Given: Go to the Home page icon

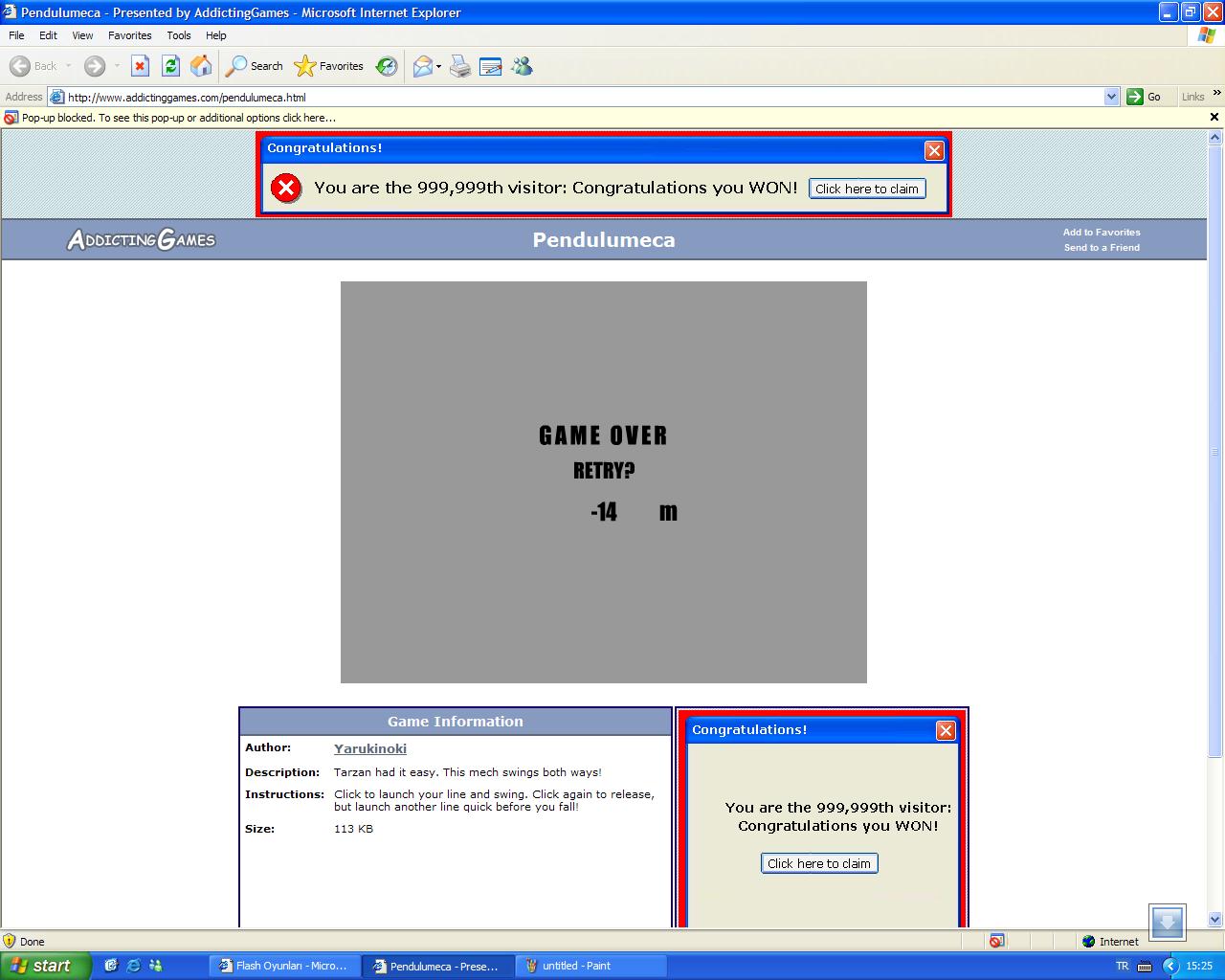Looking at the screenshot, I should tap(201, 66).
